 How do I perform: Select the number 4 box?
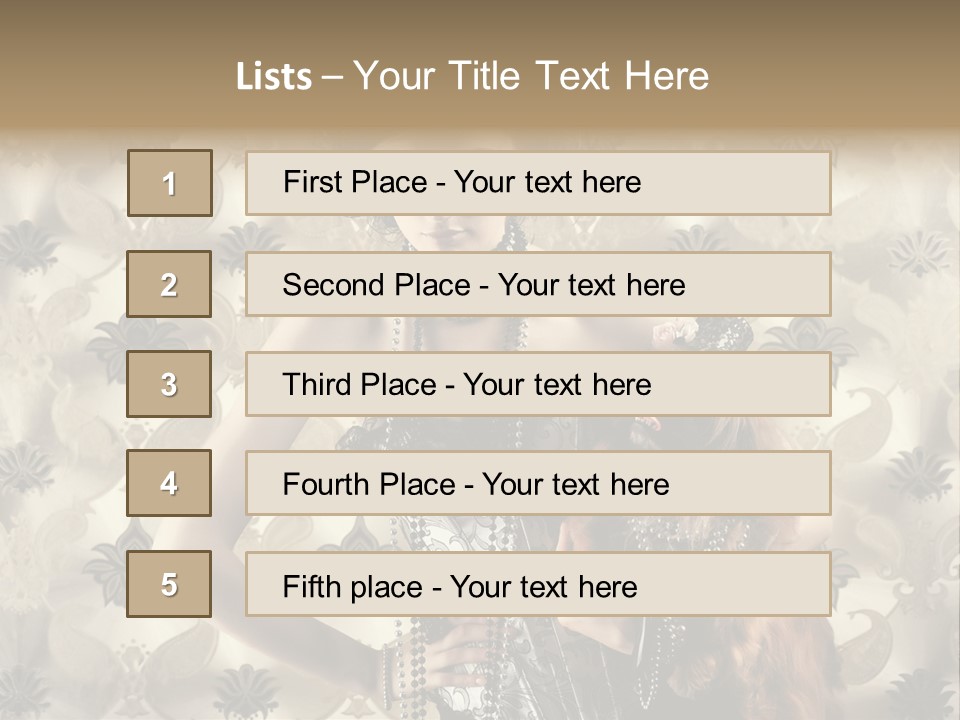click(169, 483)
